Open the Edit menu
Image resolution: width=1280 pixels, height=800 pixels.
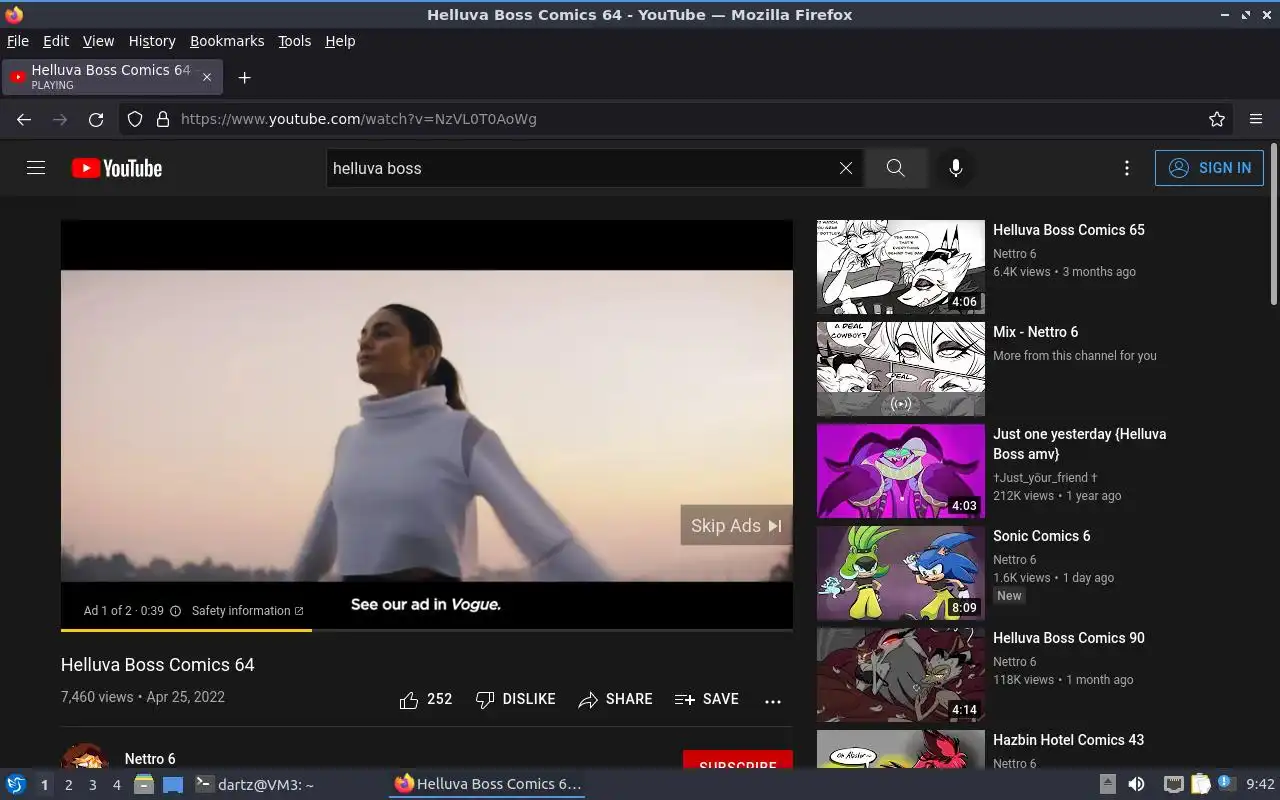click(56, 41)
